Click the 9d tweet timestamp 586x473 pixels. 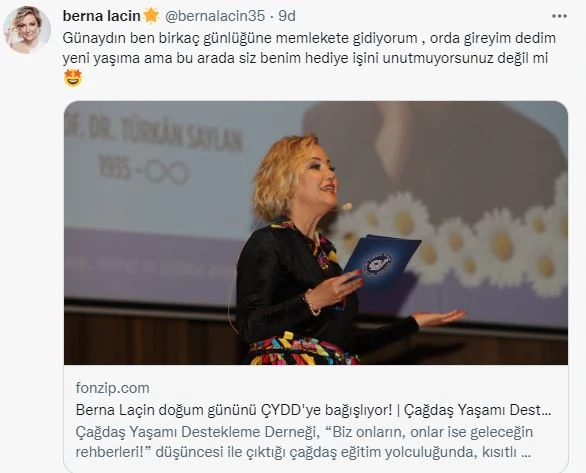pos(287,16)
